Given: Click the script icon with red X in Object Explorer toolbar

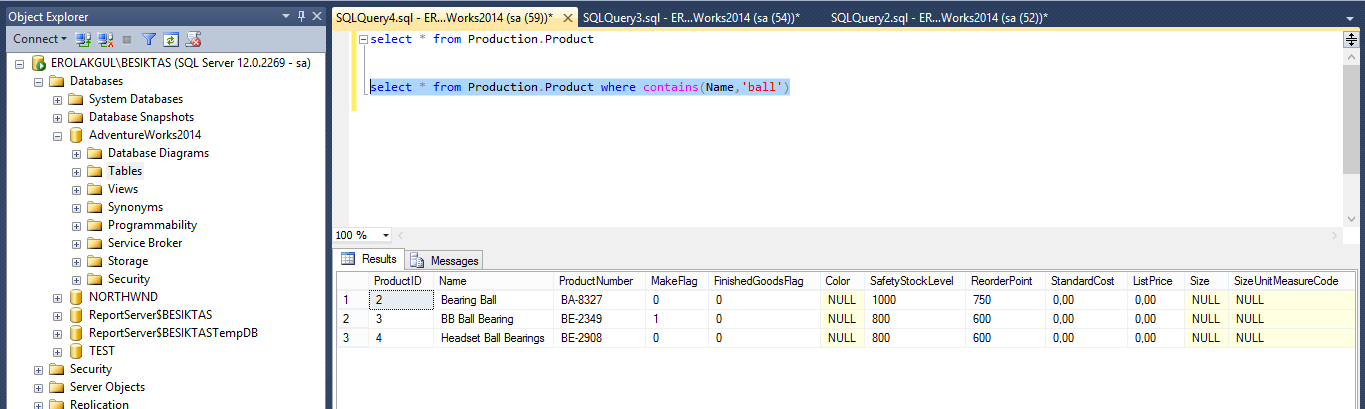Looking at the screenshot, I should click(x=193, y=39).
